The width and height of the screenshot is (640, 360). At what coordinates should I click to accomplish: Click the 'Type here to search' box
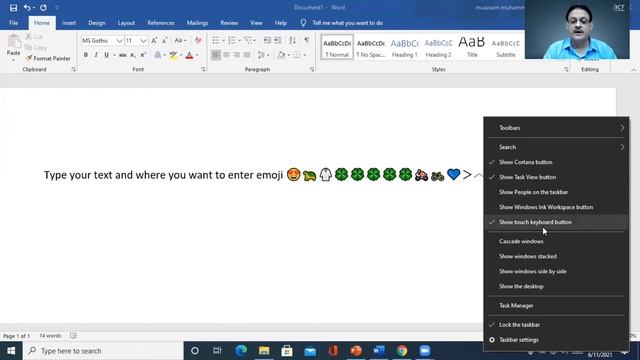103,351
